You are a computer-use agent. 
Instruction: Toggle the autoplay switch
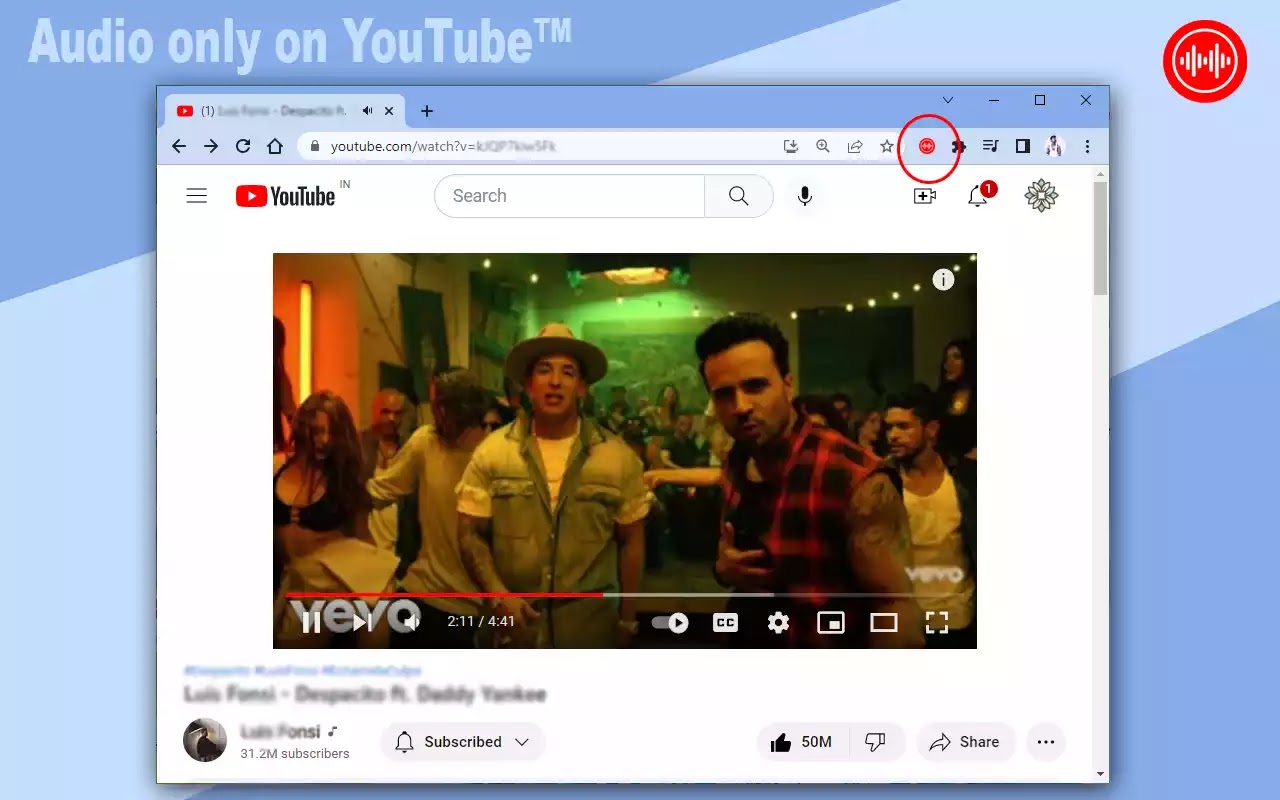[x=670, y=623]
